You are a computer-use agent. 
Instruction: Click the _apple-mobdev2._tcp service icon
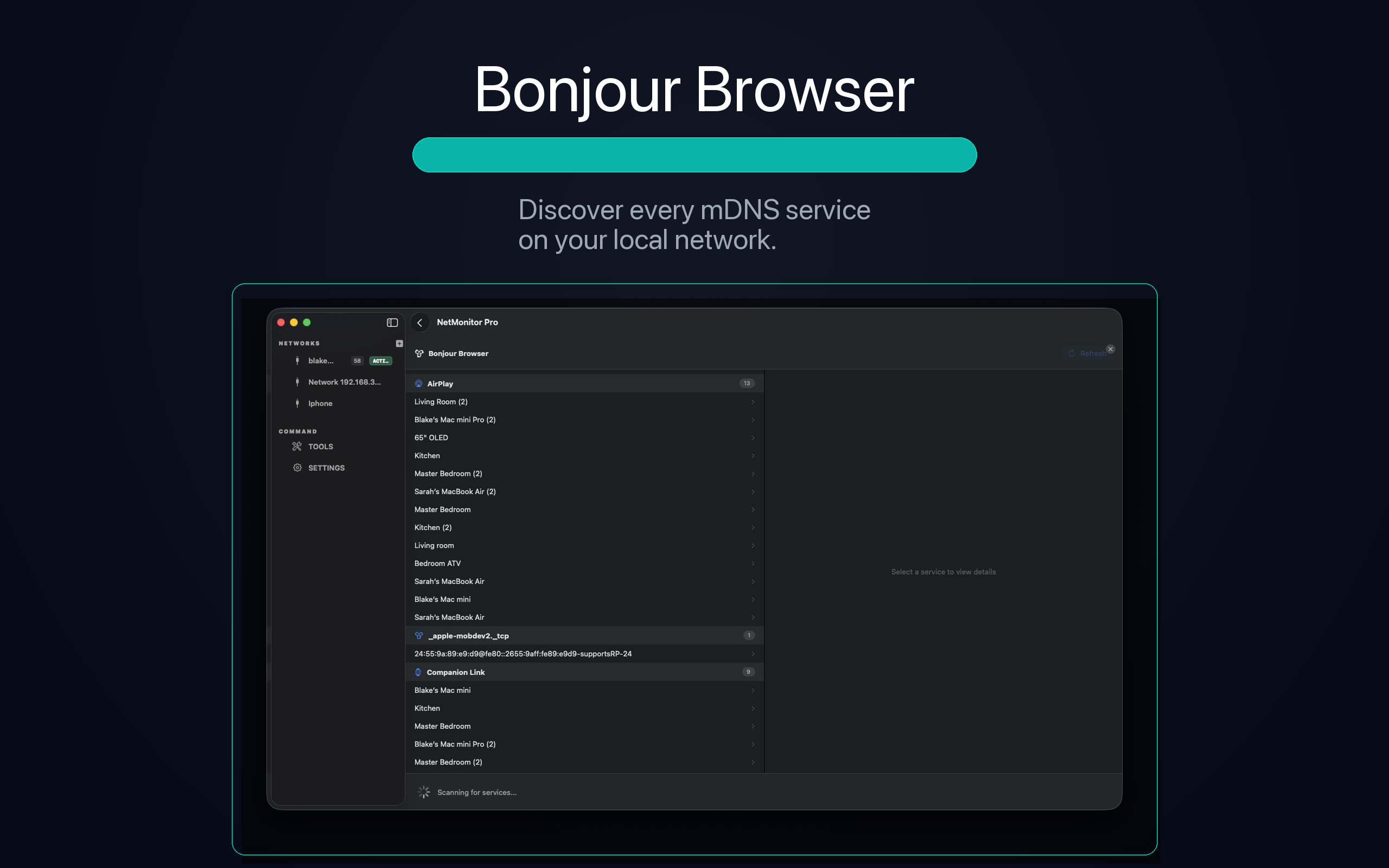click(x=418, y=635)
